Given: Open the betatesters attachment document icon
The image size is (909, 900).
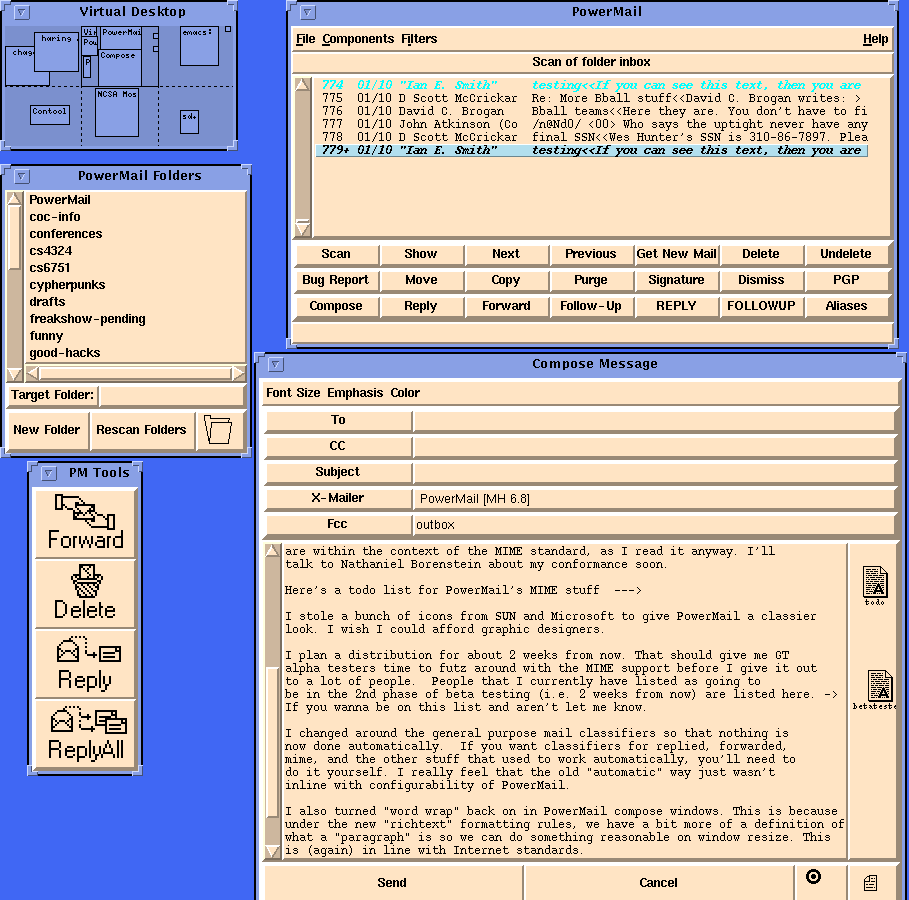Looking at the screenshot, I should (879, 688).
